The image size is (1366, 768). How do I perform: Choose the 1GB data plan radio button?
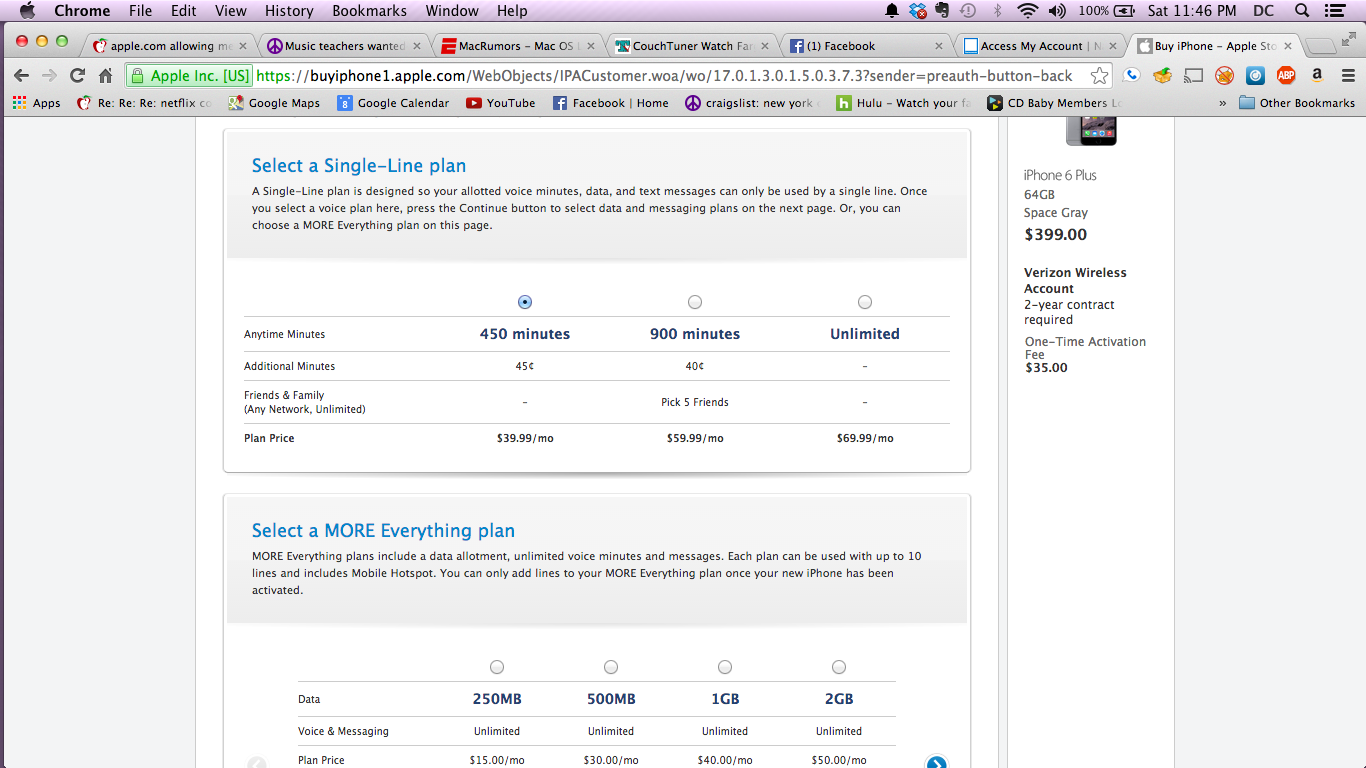click(x=725, y=667)
